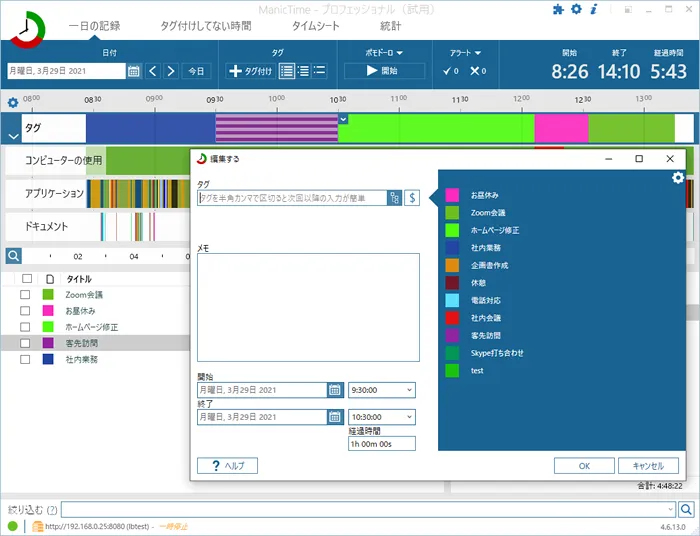700x536 pixels.
Task: Confirm with the OK button
Action: (x=584, y=465)
